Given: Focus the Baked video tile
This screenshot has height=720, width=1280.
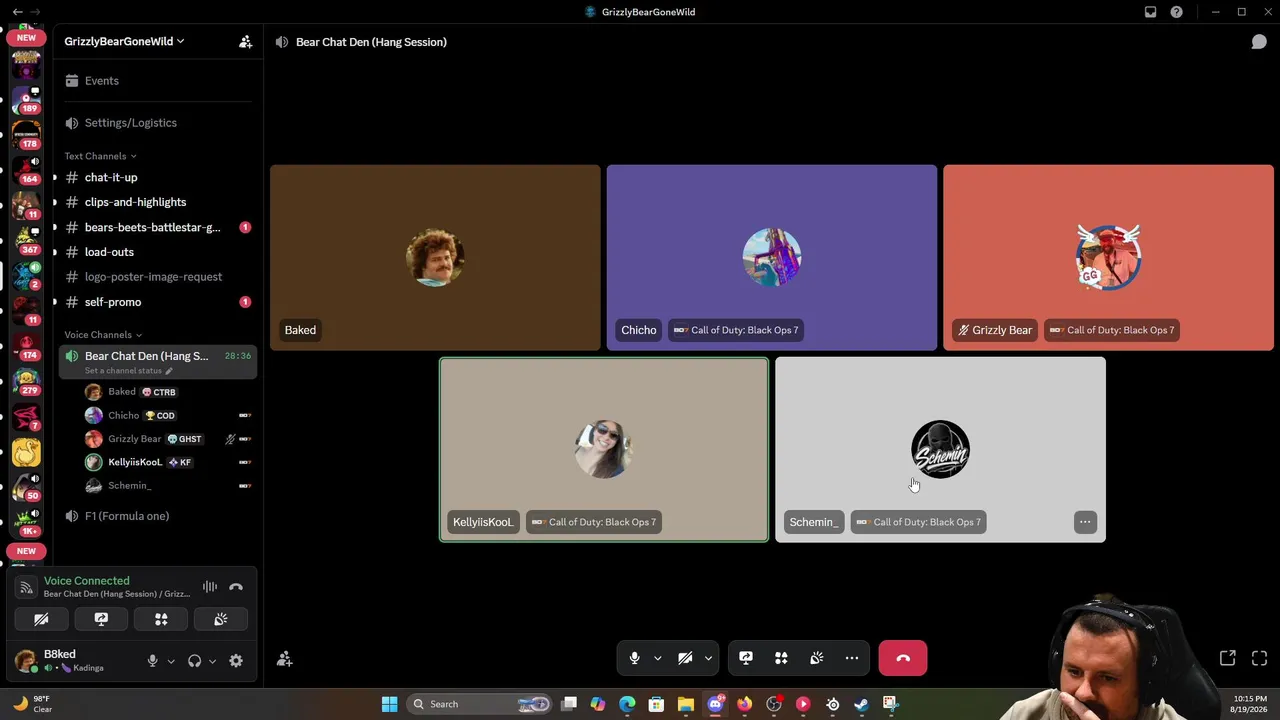Looking at the screenshot, I should click(x=435, y=258).
